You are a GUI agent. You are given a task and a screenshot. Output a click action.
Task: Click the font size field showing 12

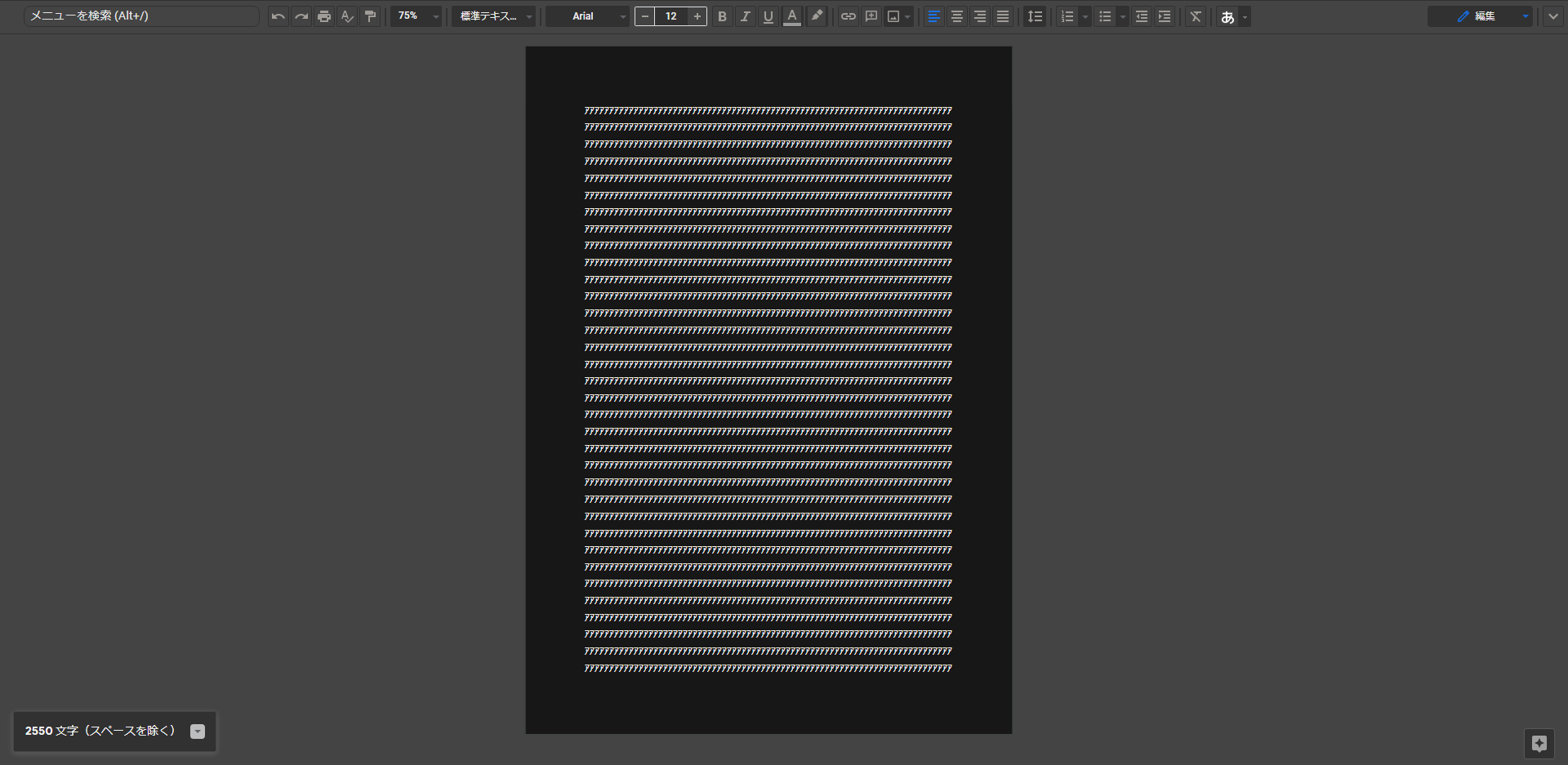point(671,16)
